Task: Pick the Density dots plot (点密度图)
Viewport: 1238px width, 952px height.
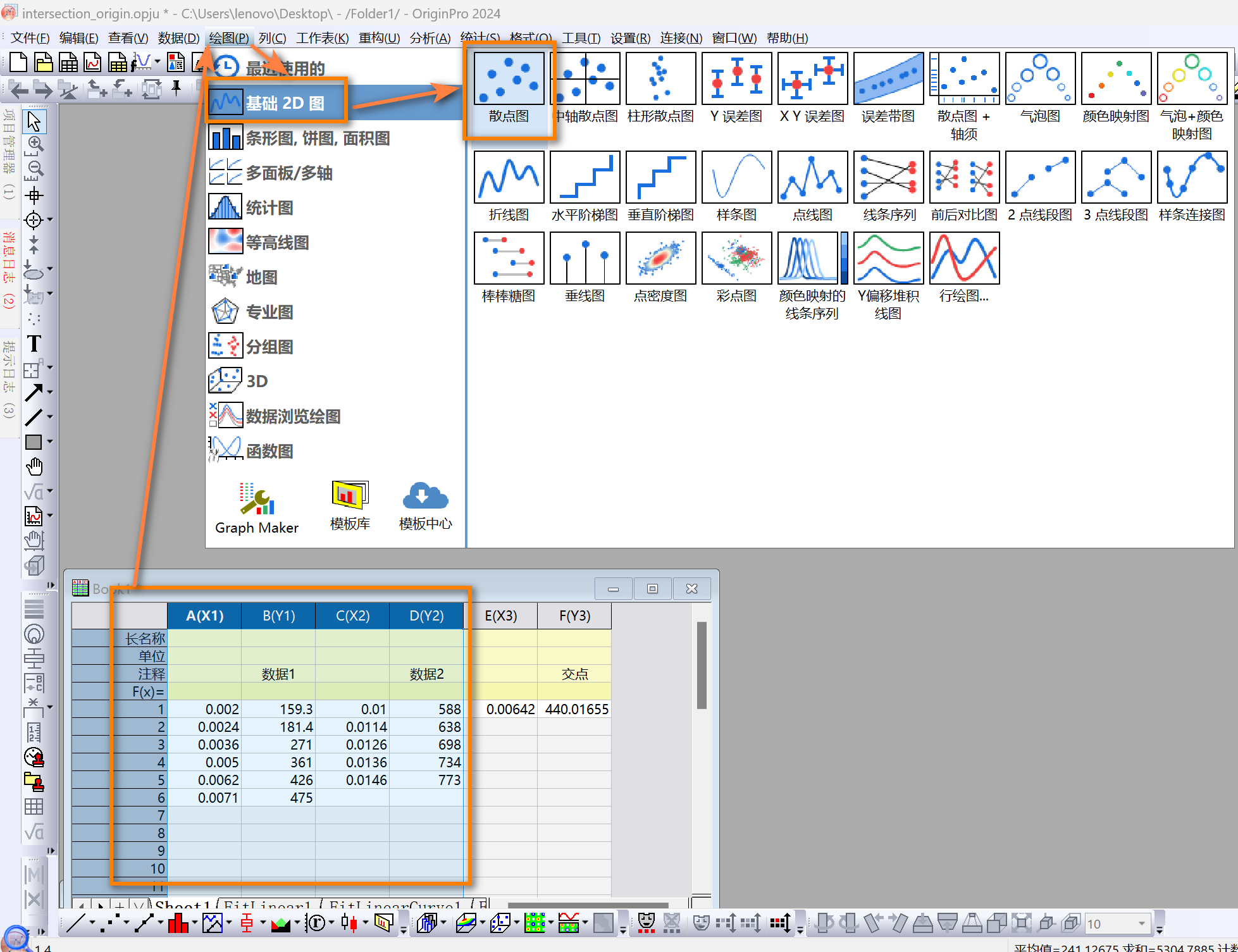Action: (660, 259)
